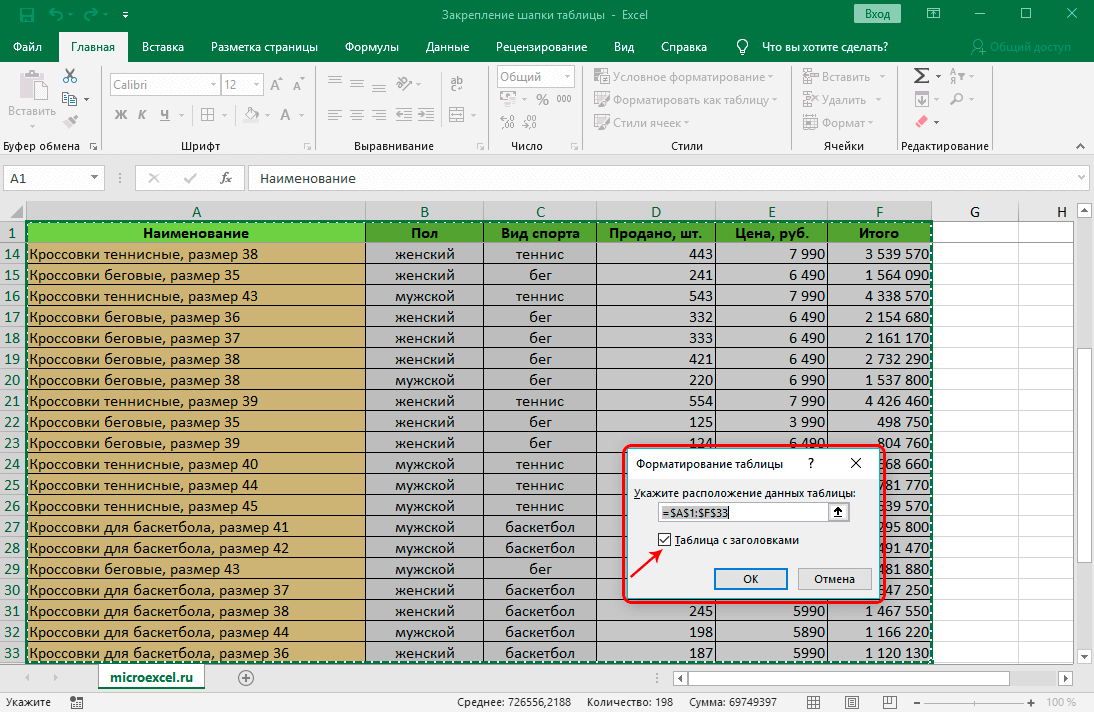Toggle bold formatting (Ж)

pyautogui.click(x=121, y=114)
